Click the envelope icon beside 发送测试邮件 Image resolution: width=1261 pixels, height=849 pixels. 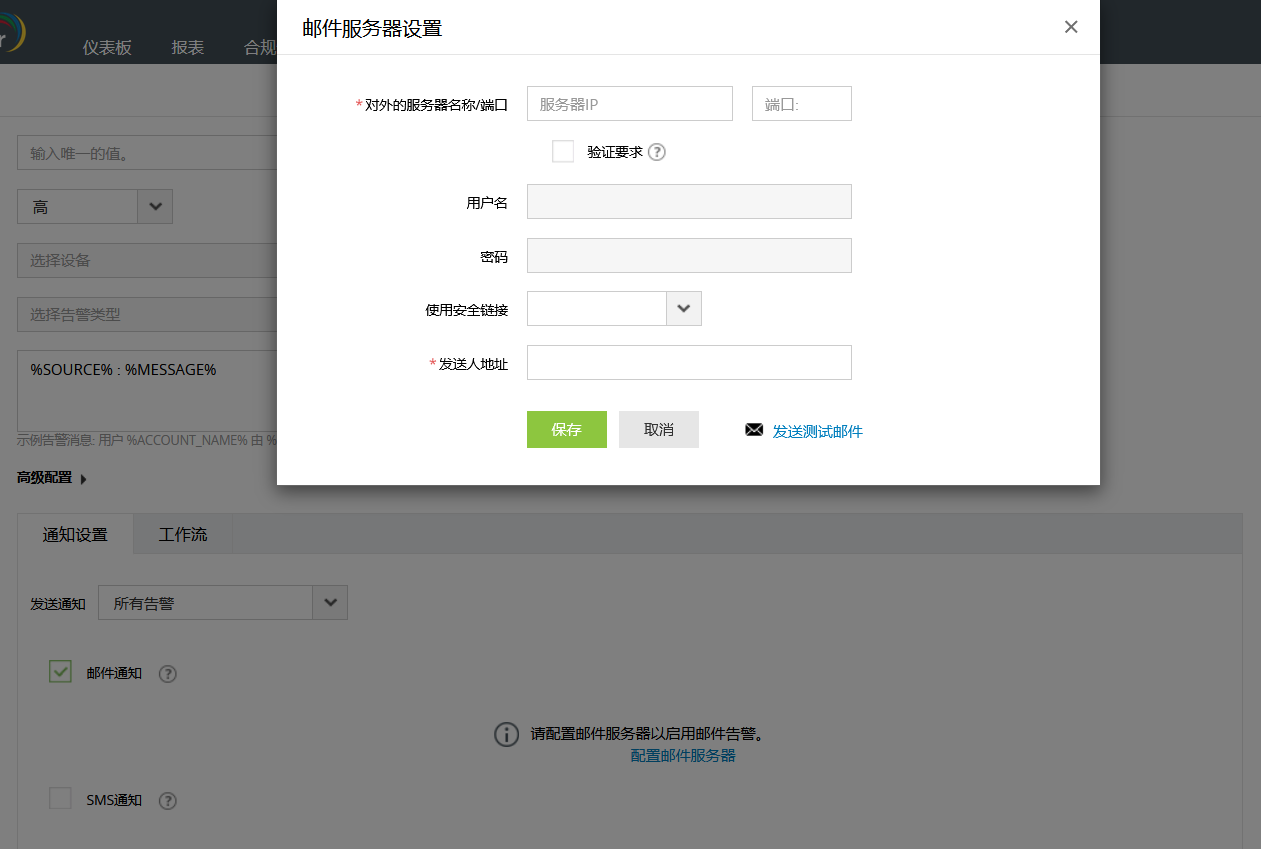tap(754, 429)
